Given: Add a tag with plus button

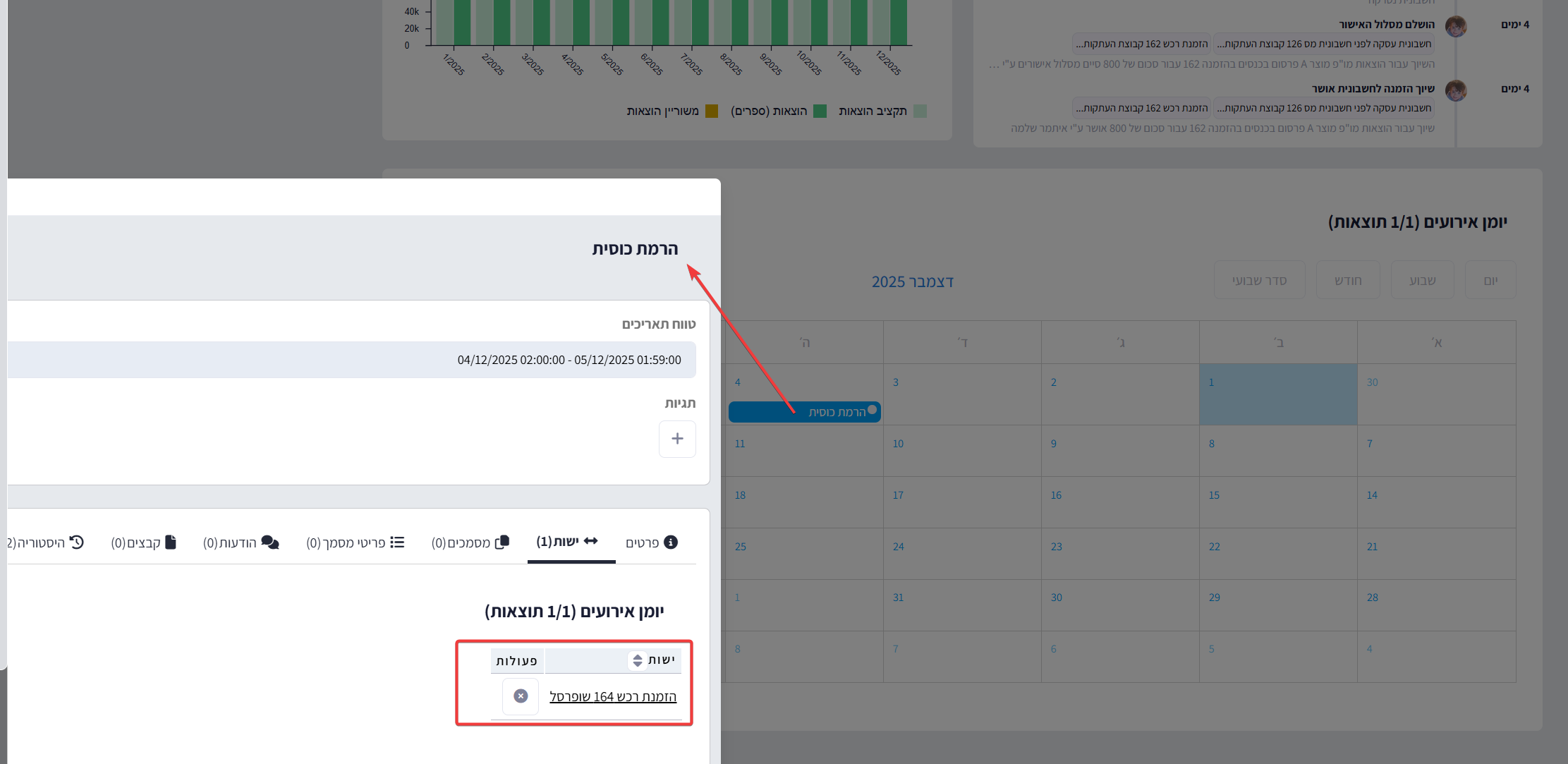Looking at the screenshot, I should 677,439.
